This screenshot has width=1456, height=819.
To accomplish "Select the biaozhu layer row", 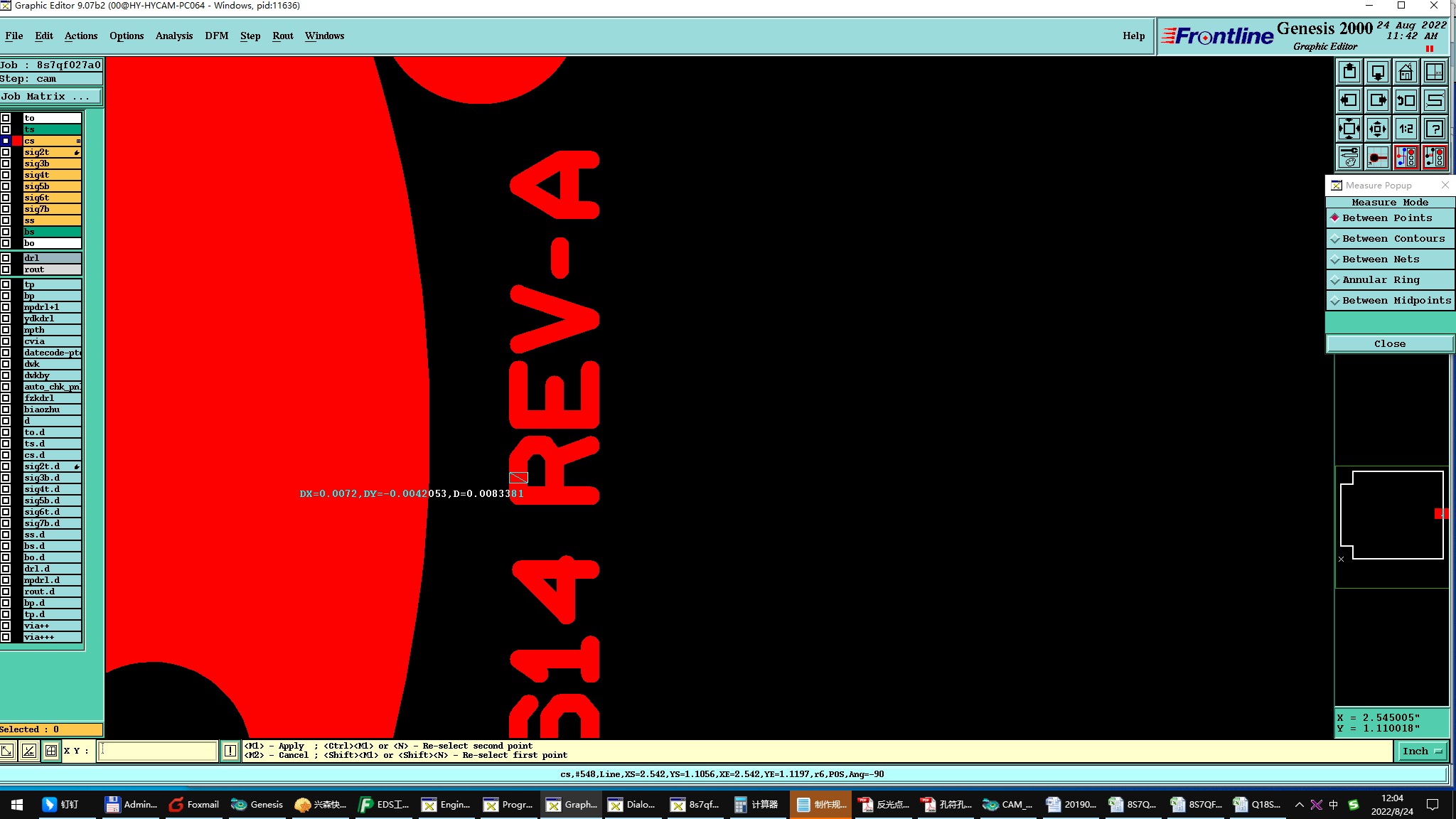I will [52, 409].
